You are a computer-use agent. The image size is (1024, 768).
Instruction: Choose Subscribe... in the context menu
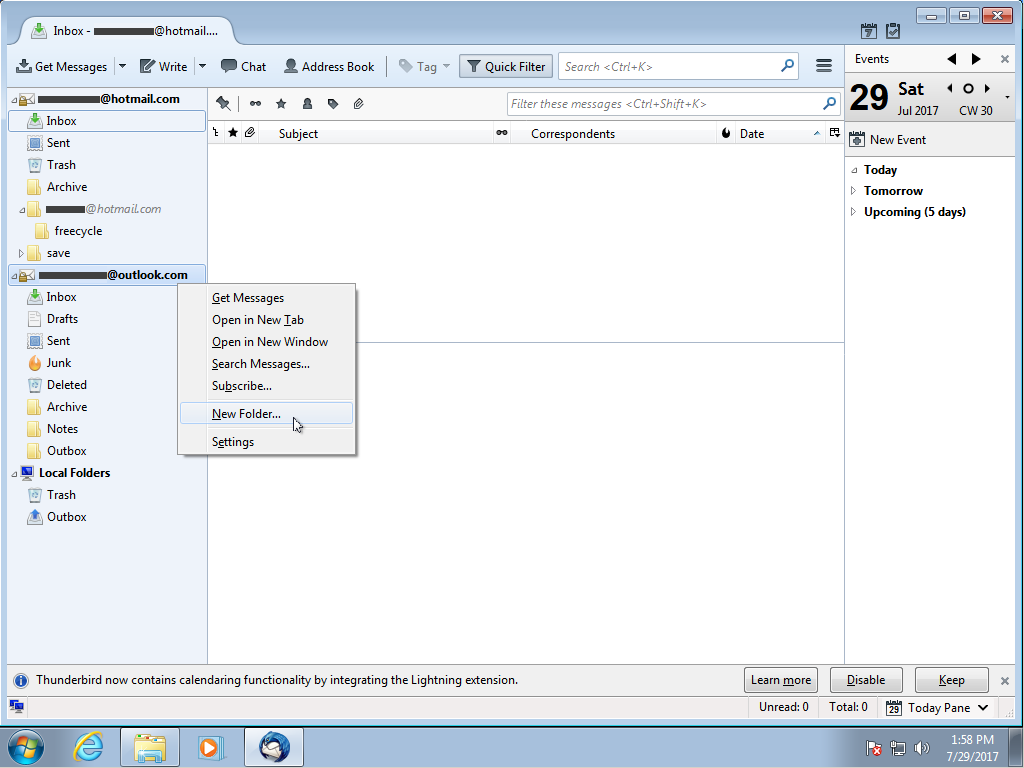tap(241, 386)
